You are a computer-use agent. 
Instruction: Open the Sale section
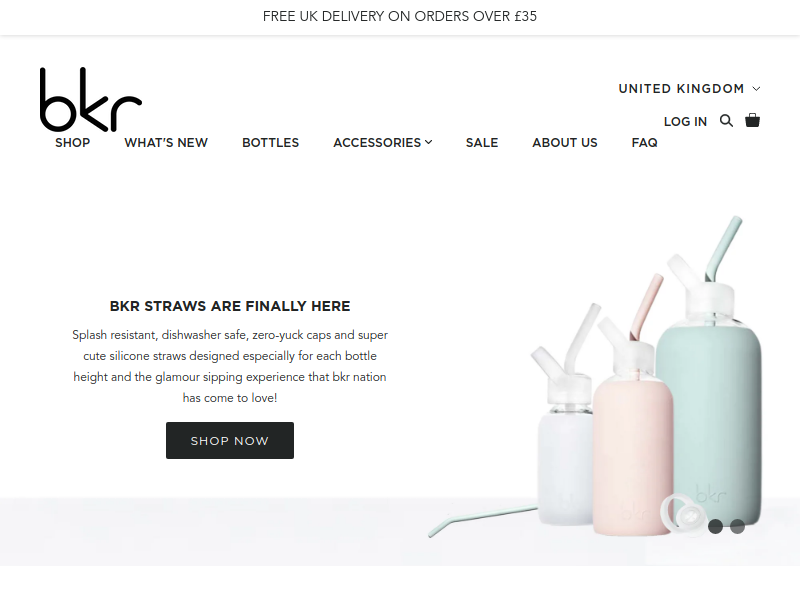coord(482,143)
